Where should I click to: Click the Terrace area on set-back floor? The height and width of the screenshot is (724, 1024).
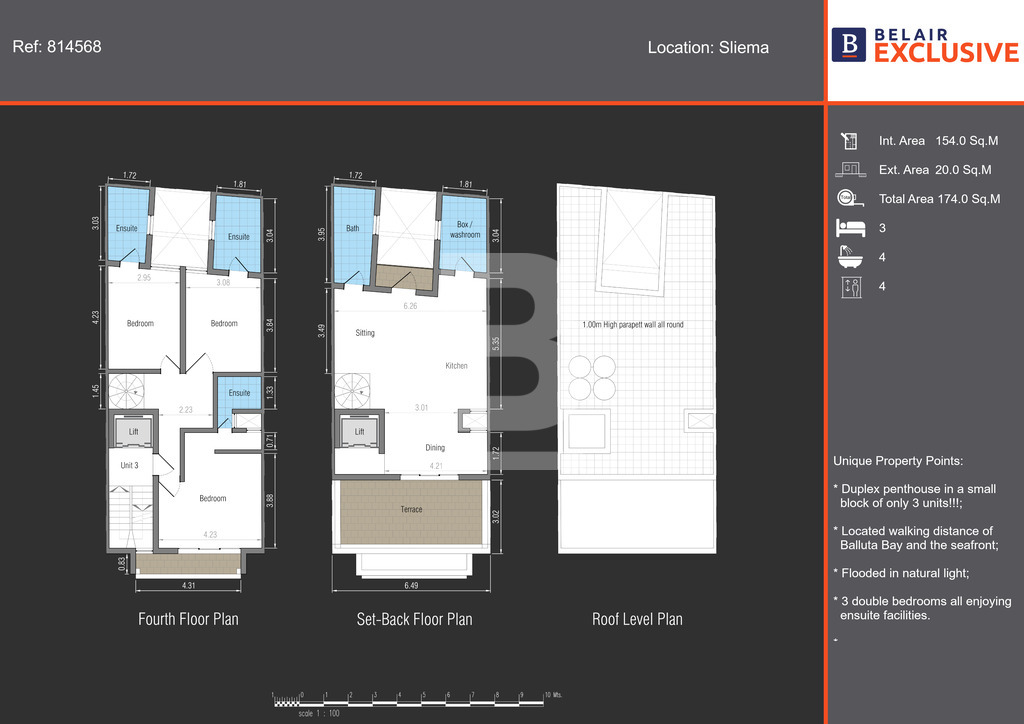tap(411, 509)
